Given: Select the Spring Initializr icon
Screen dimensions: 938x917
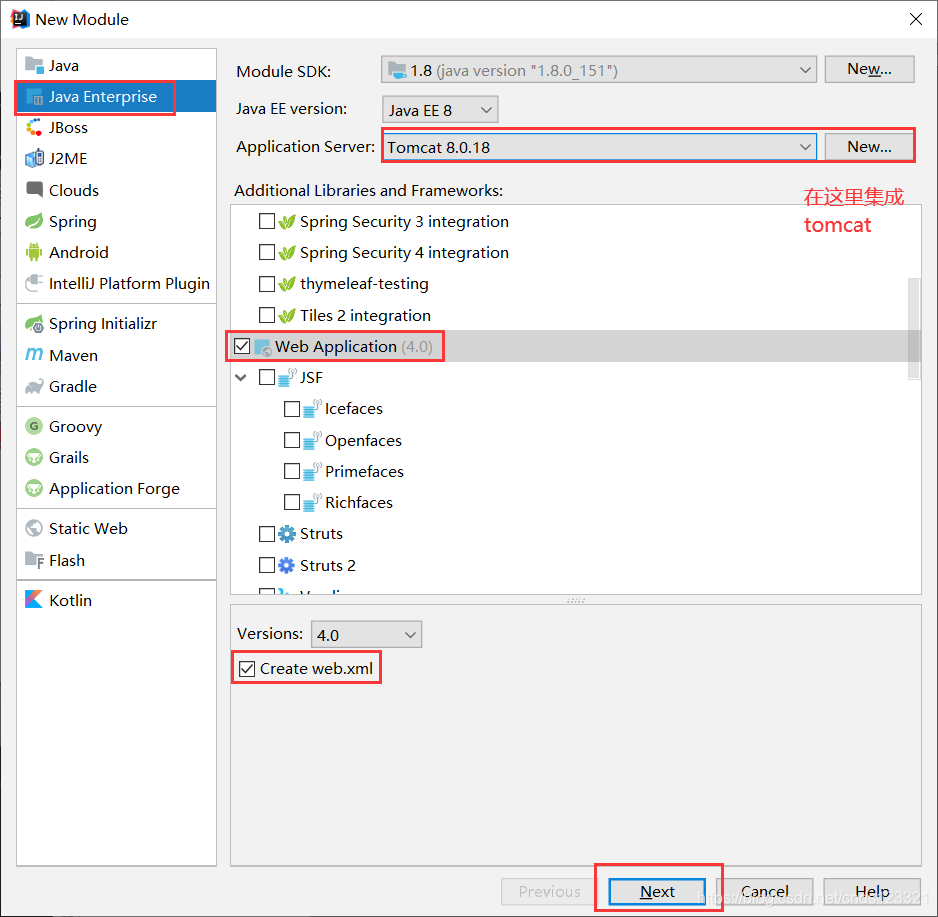Looking at the screenshot, I should point(34,324).
